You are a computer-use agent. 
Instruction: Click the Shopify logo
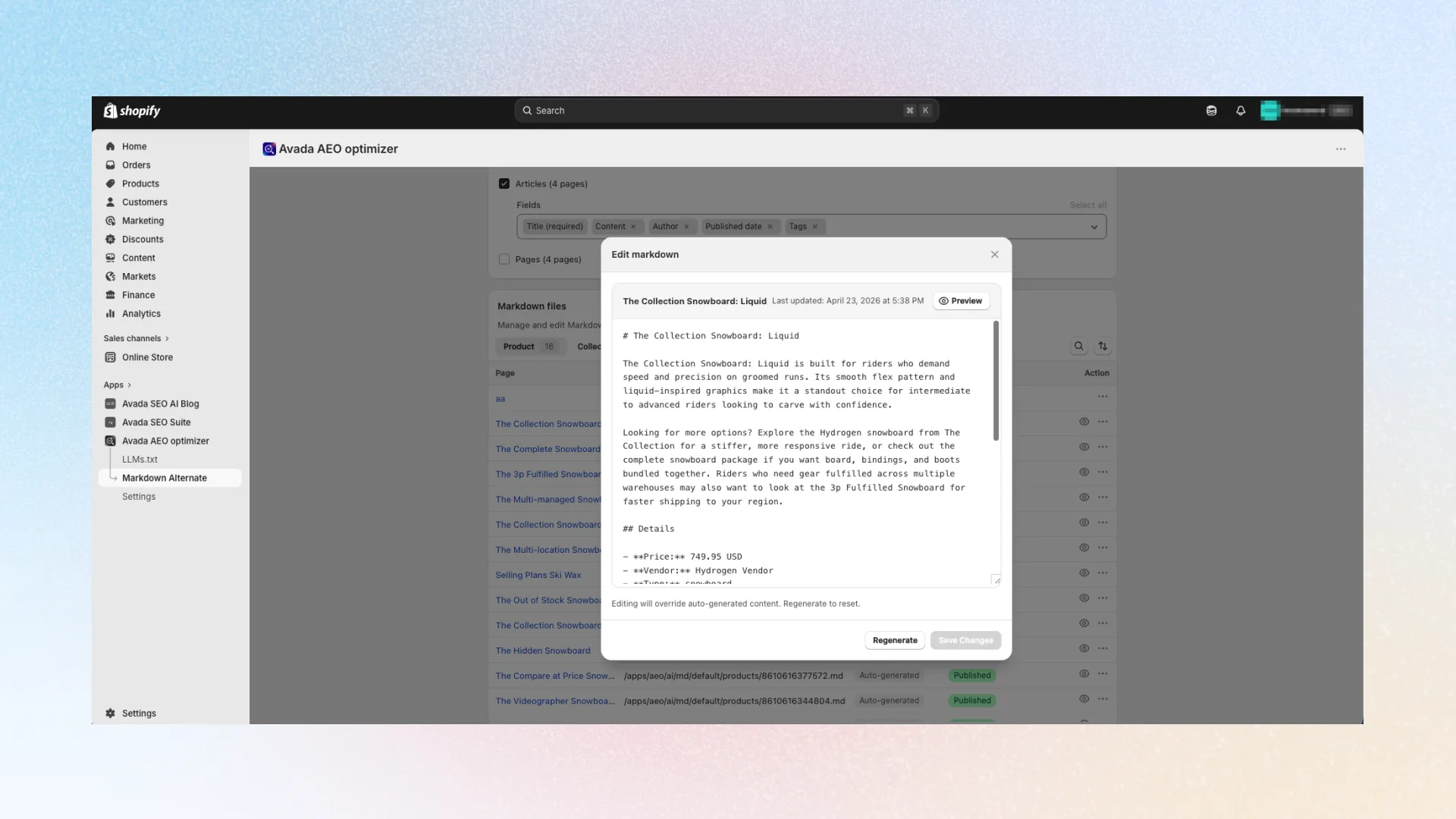[x=132, y=111]
